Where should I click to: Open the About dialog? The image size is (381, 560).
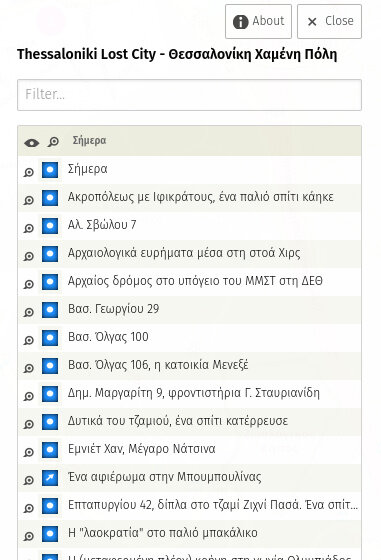click(x=258, y=21)
